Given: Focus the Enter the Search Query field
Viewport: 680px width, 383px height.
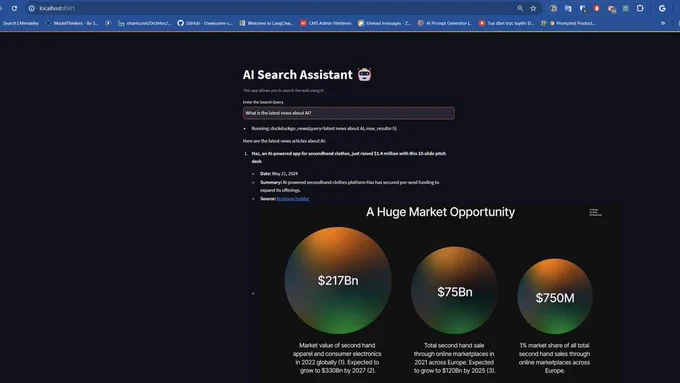Looking at the screenshot, I should (x=349, y=113).
